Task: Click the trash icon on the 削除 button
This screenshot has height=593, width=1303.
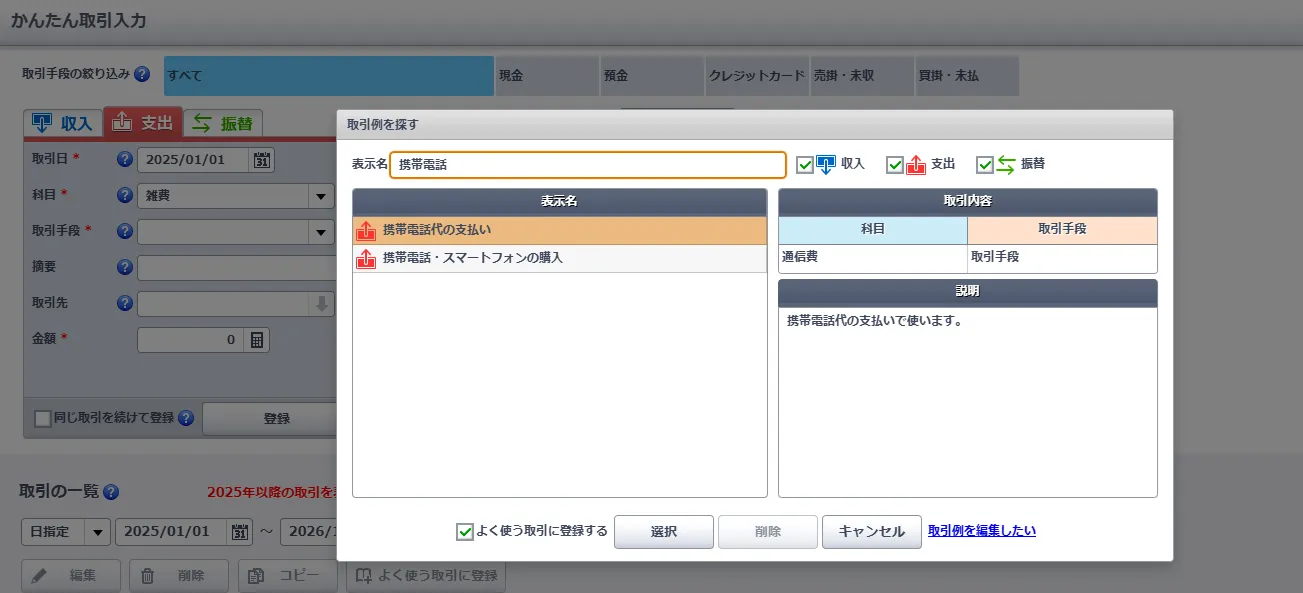Action: [147, 576]
